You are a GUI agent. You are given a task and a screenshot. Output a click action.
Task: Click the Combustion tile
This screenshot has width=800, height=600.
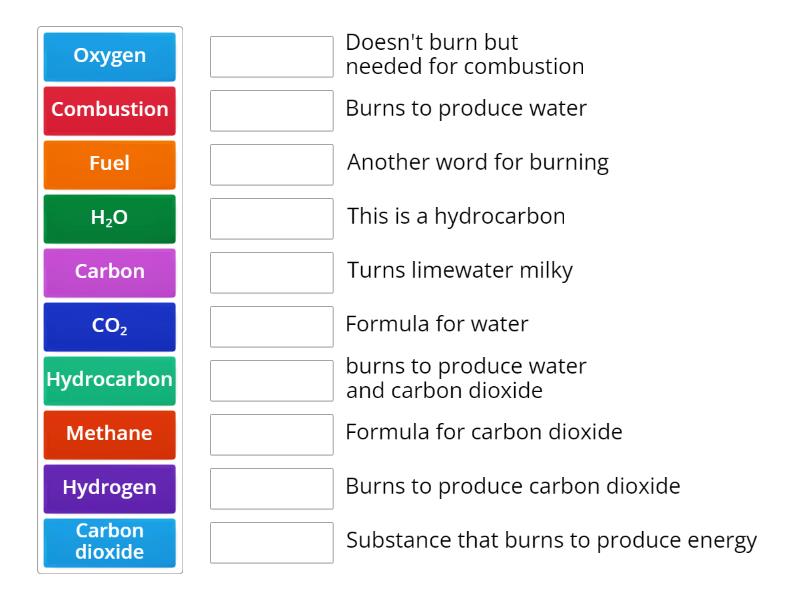[x=109, y=111]
